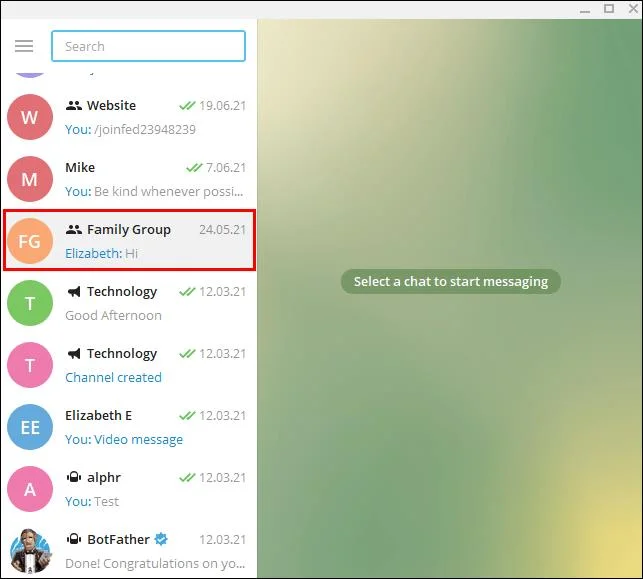Open the Mike chat by name

tap(80, 167)
